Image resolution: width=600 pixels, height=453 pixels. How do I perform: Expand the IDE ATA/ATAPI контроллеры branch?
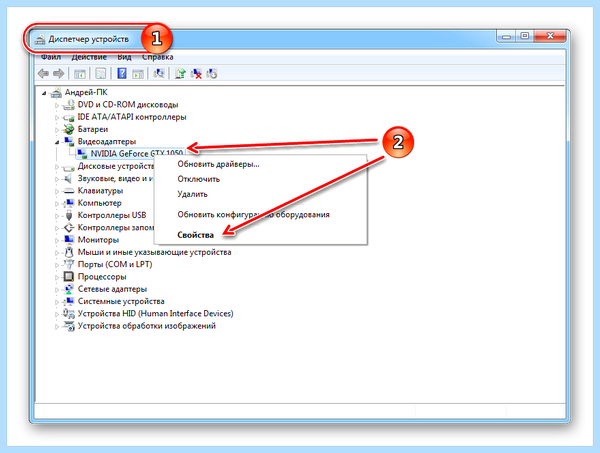pos(57,117)
